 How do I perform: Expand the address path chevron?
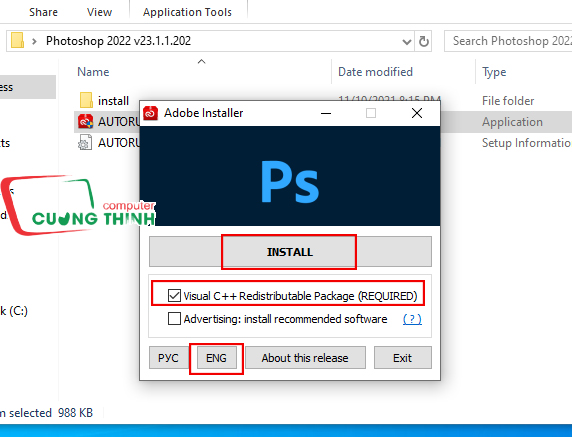[34, 41]
